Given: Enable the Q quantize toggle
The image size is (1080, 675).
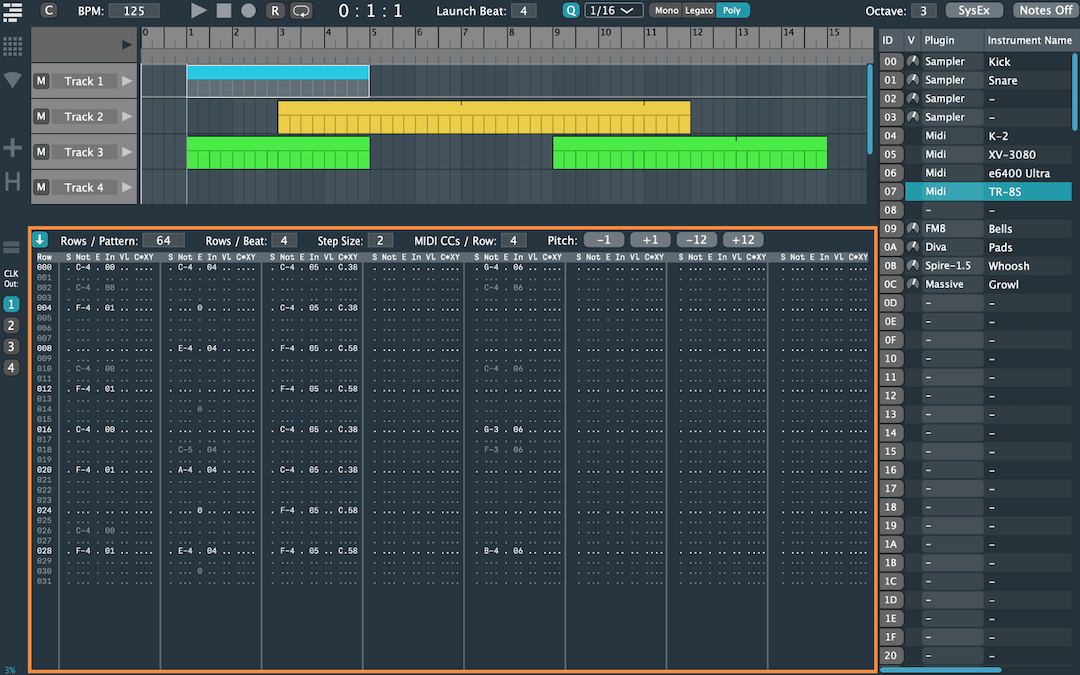Looking at the screenshot, I should click(571, 10).
